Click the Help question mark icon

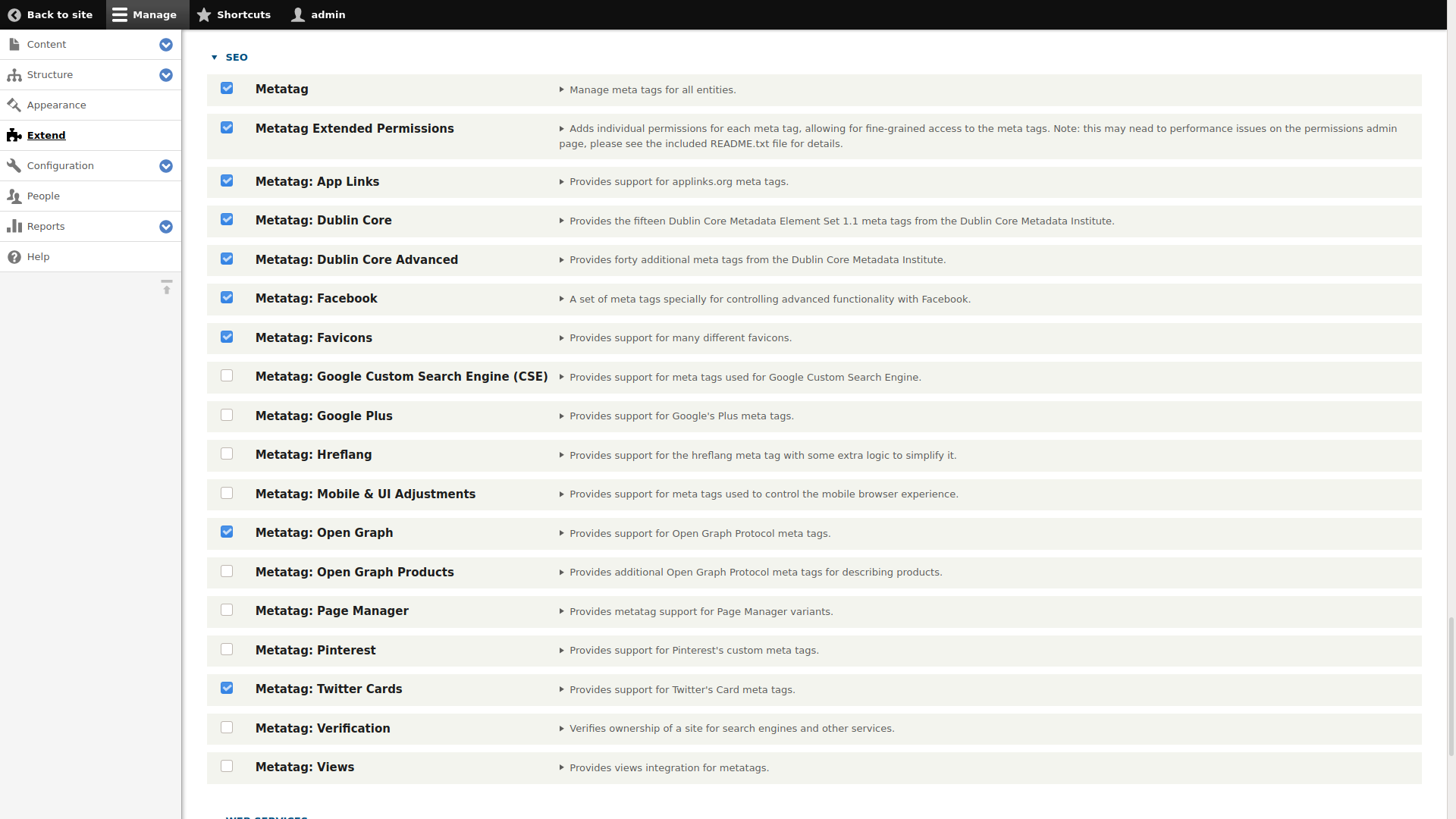coord(14,257)
